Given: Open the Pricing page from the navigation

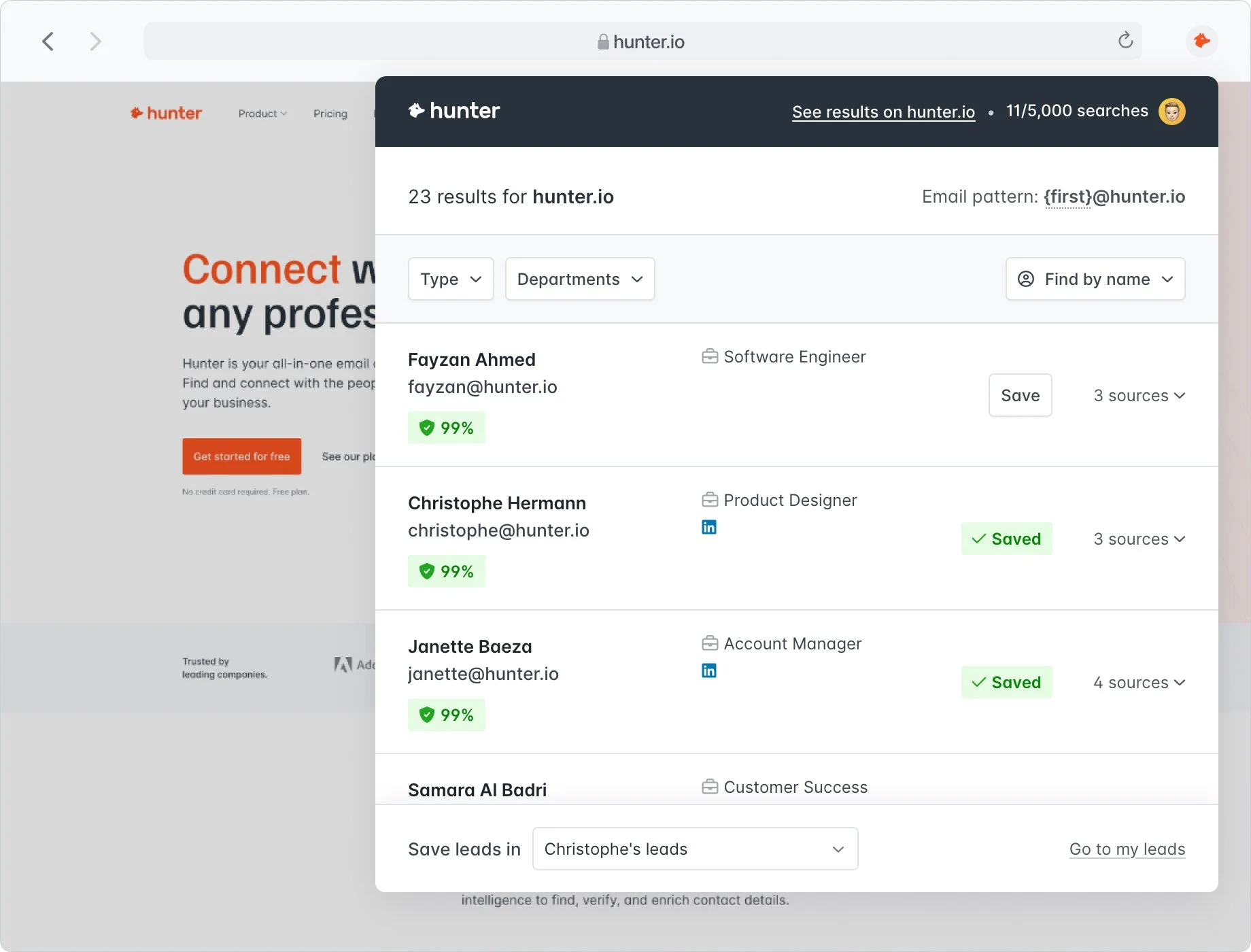Looking at the screenshot, I should click(x=330, y=113).
